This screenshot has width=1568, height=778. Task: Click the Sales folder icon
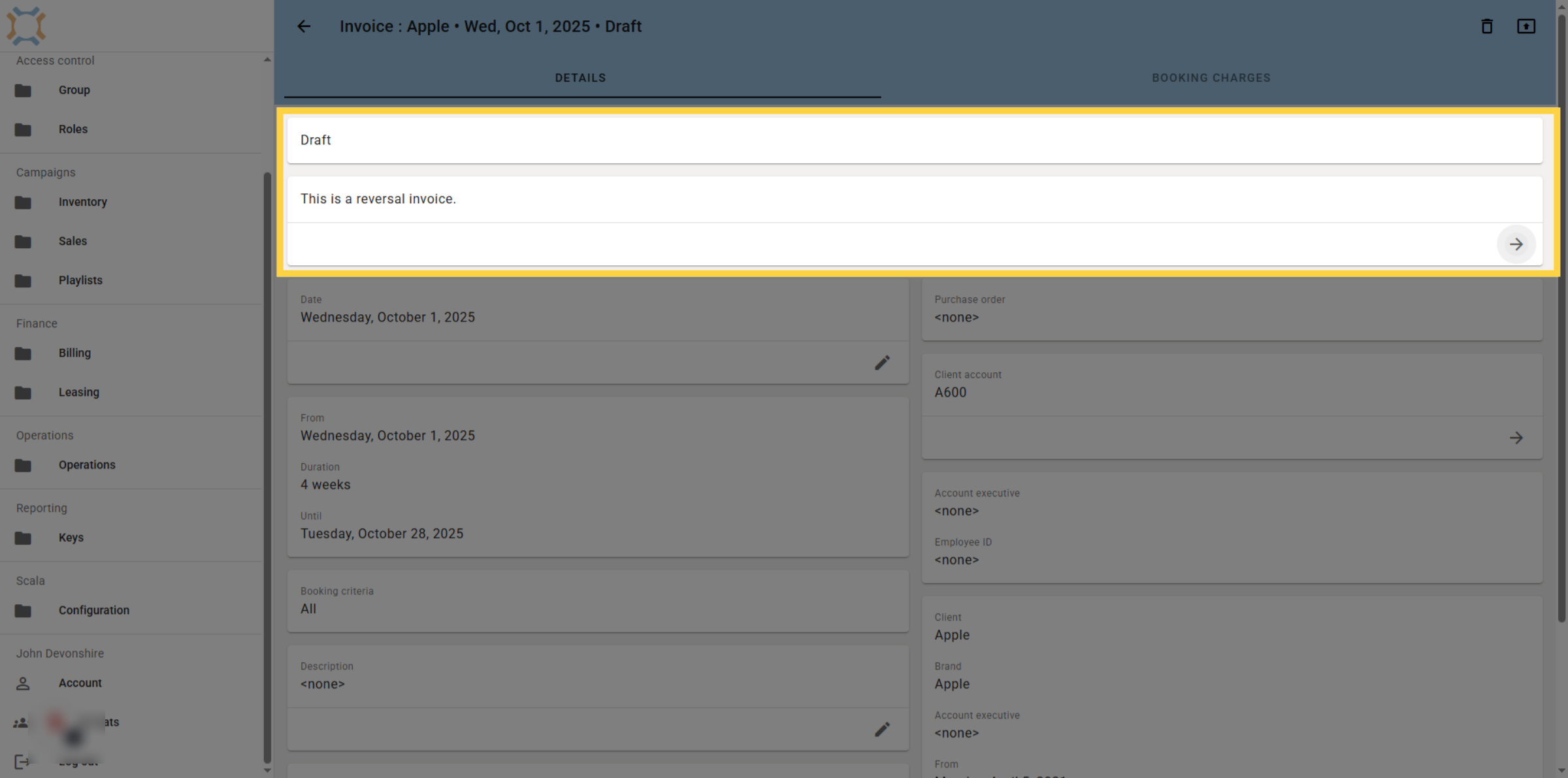[x=23, y=242]
